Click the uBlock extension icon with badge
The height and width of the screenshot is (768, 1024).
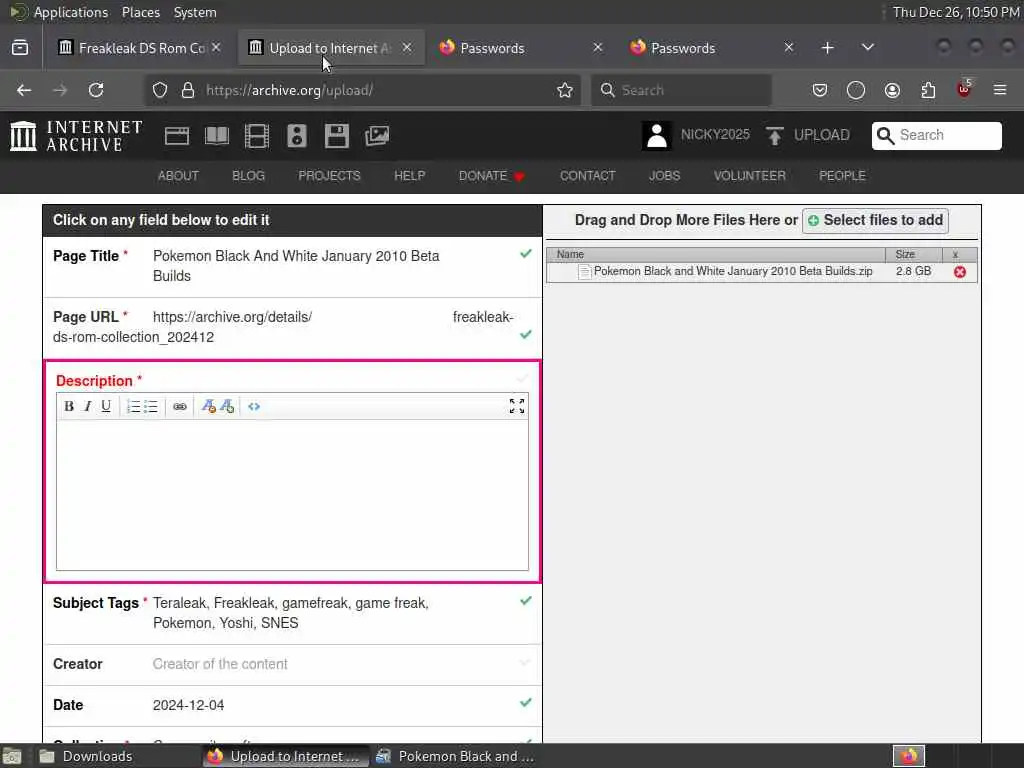pyautogui.click(x=964, y=89)
